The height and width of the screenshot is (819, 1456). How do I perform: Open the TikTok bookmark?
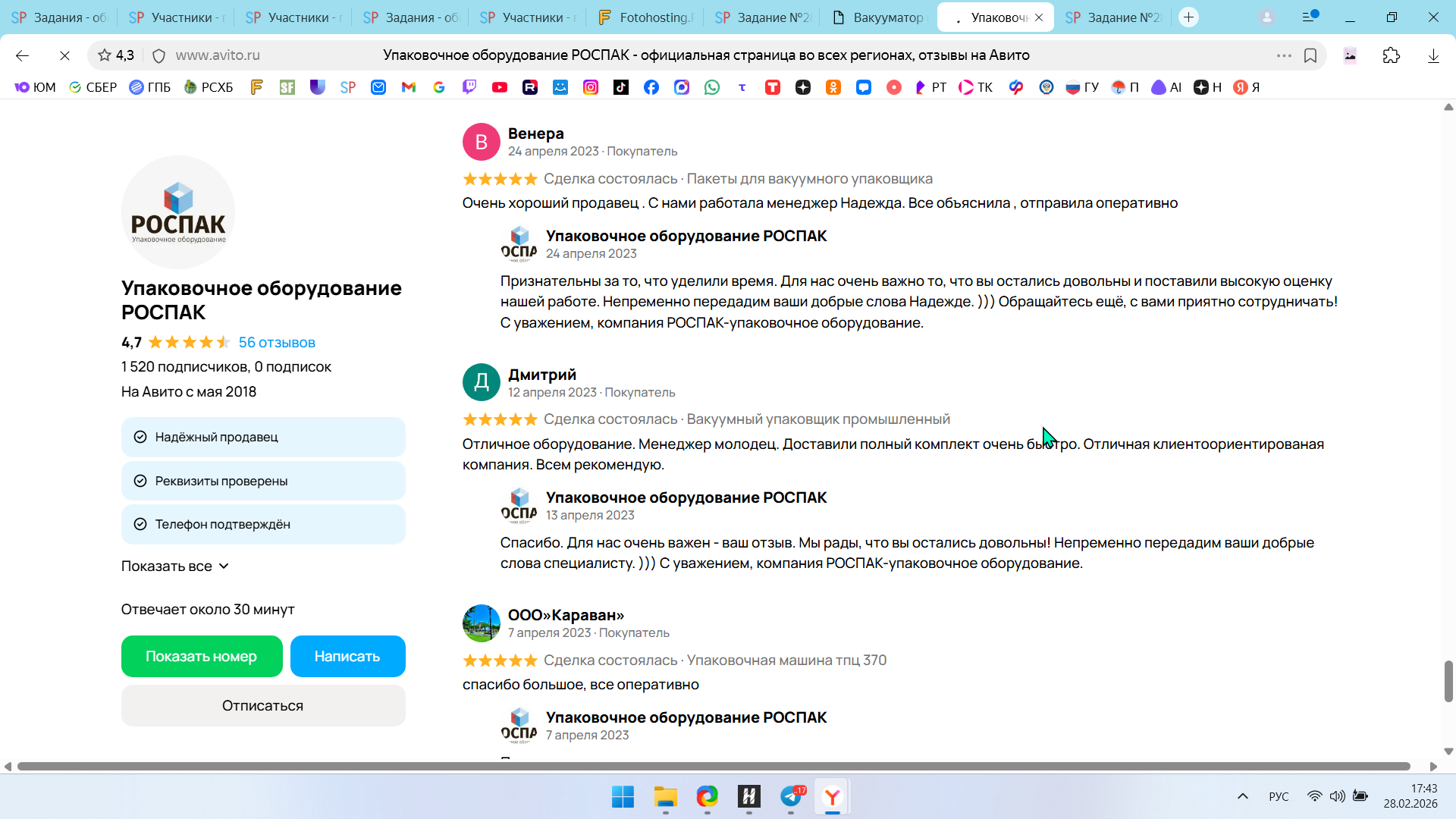[621, 87]
